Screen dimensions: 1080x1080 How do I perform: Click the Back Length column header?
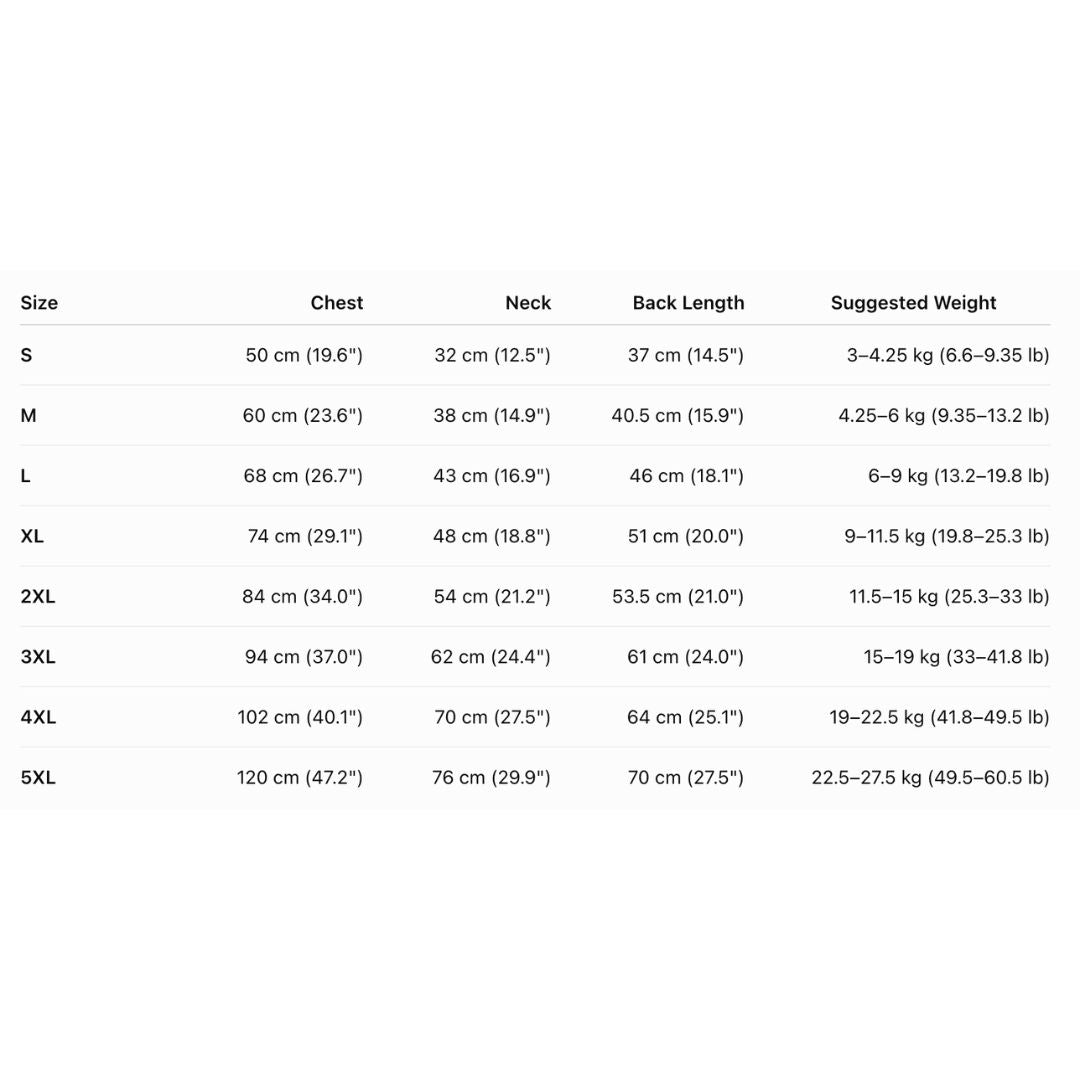pyautogui.click(x=688, y=303)
